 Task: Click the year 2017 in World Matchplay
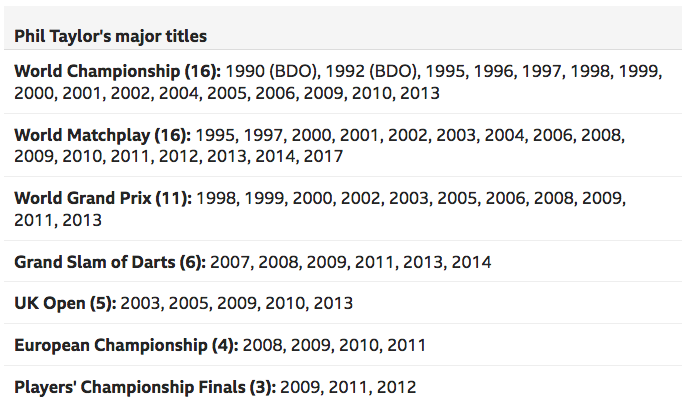coord(323,156)
